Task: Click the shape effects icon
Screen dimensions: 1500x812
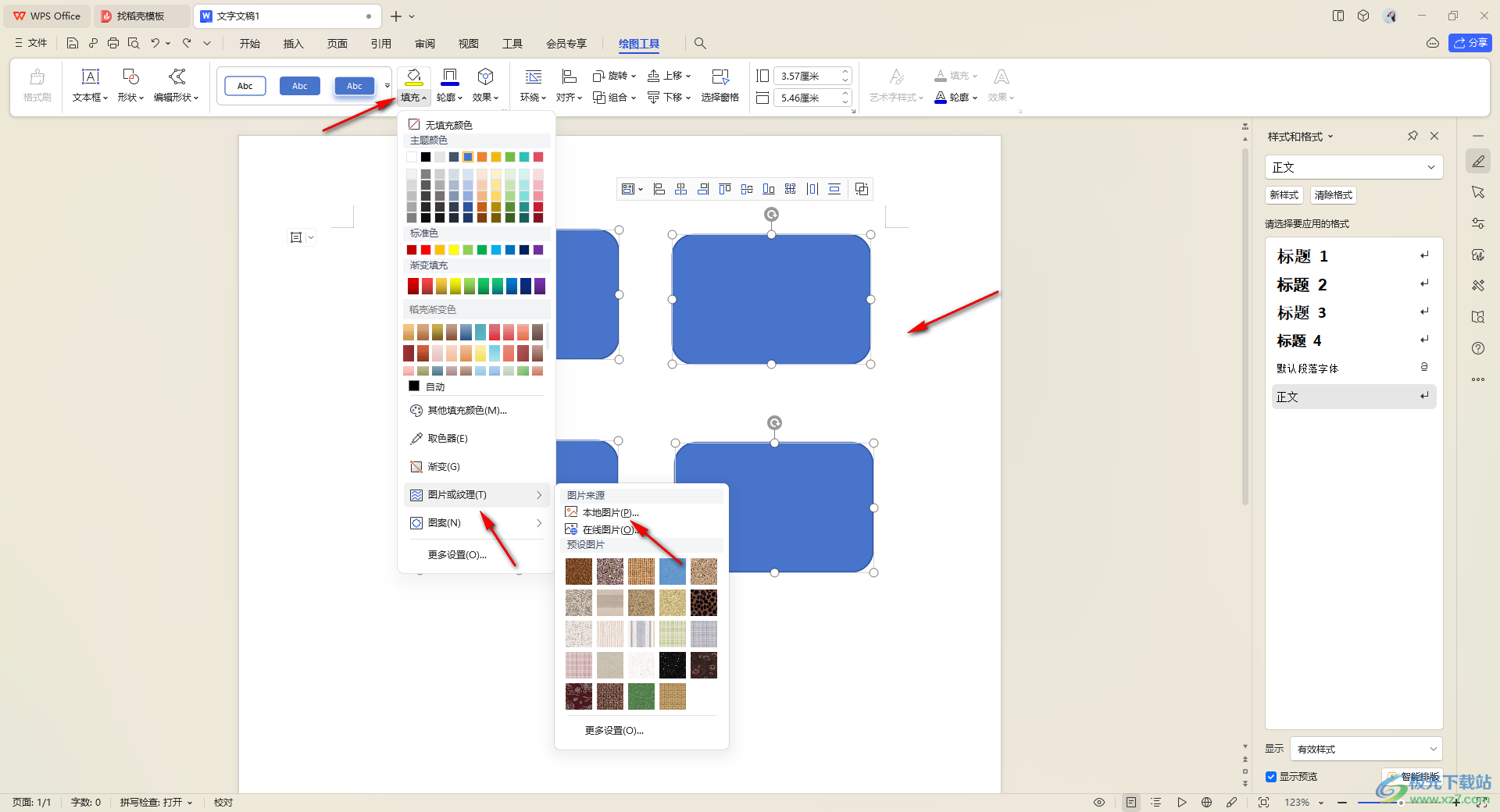Action: 486,77
